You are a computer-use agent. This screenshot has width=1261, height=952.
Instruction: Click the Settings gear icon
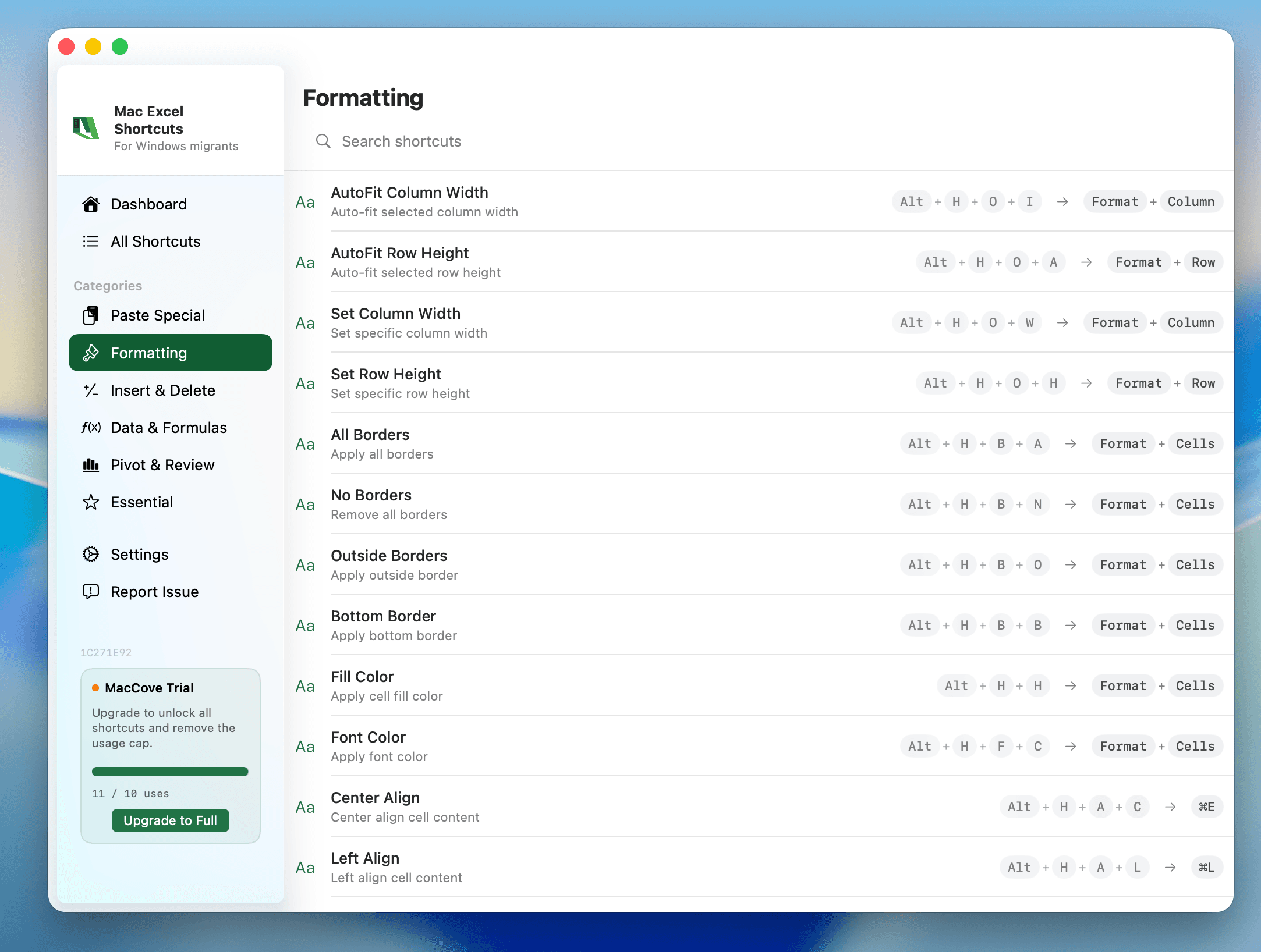click(x=91, y=555)
